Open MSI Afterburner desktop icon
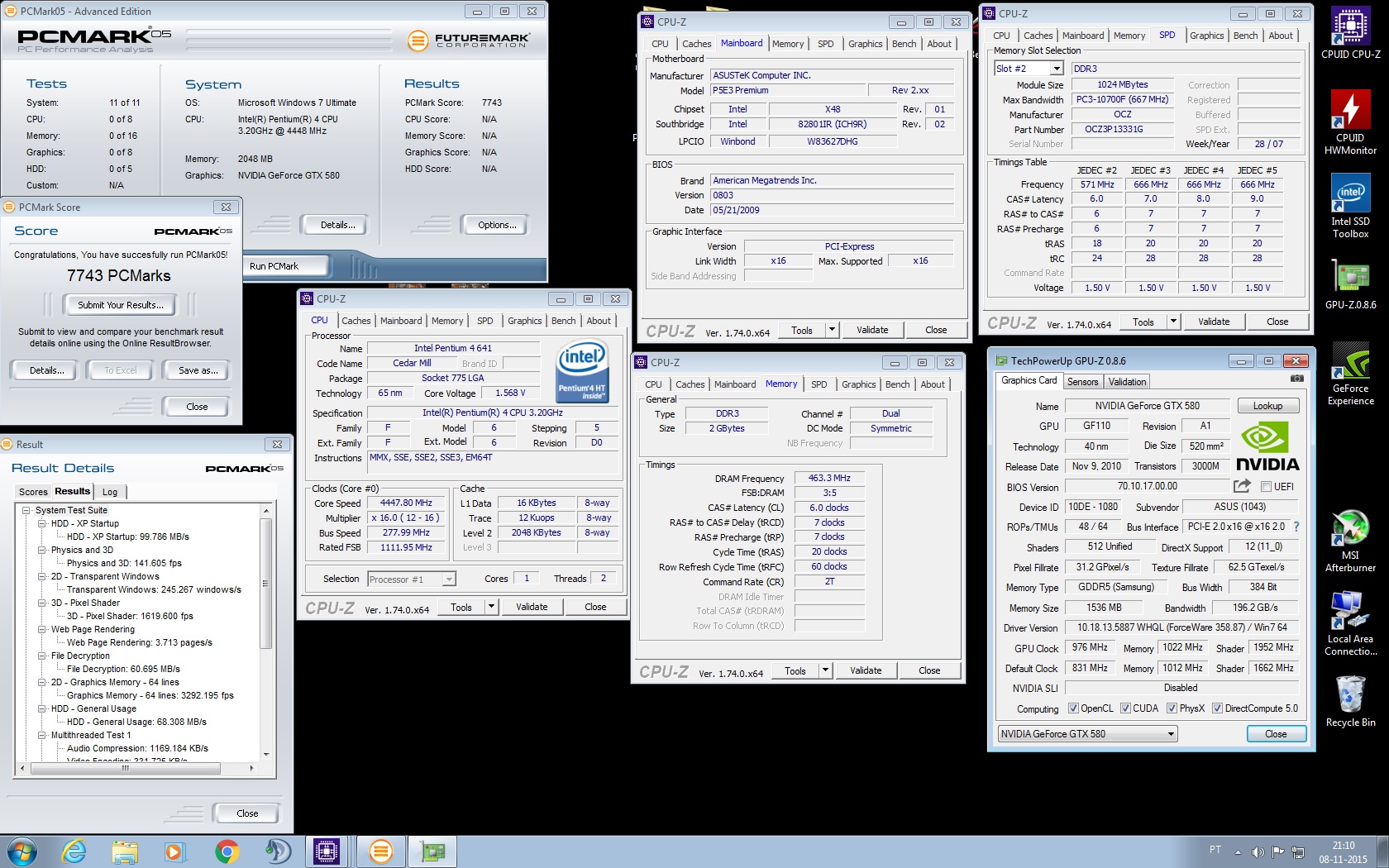1389x868 pixels. click(x=1350, y=541)
